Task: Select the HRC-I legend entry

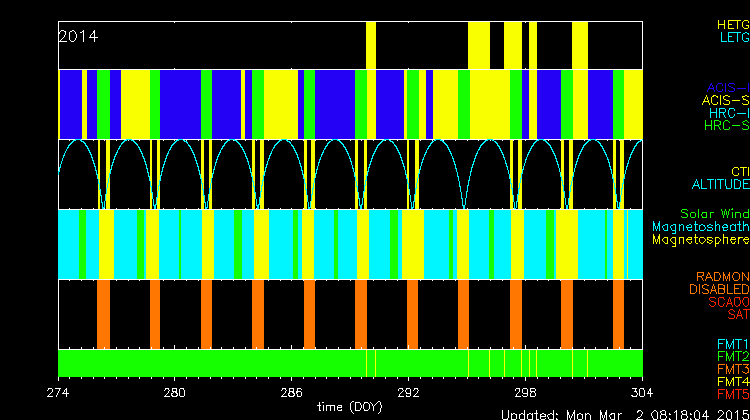Action: pyautogui.click(x=728, y=113)
